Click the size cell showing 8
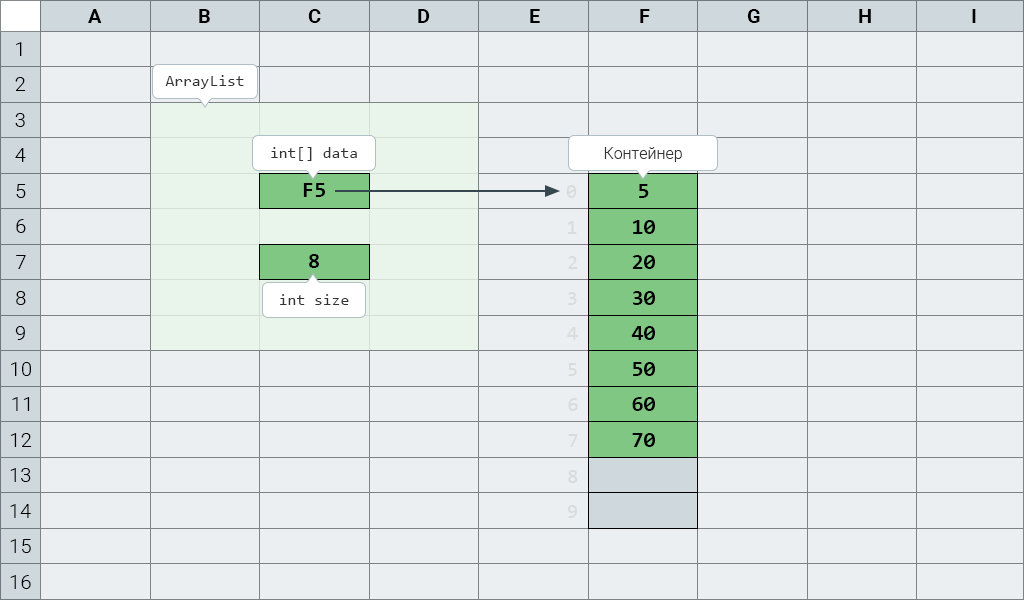 tap(314, 262)
